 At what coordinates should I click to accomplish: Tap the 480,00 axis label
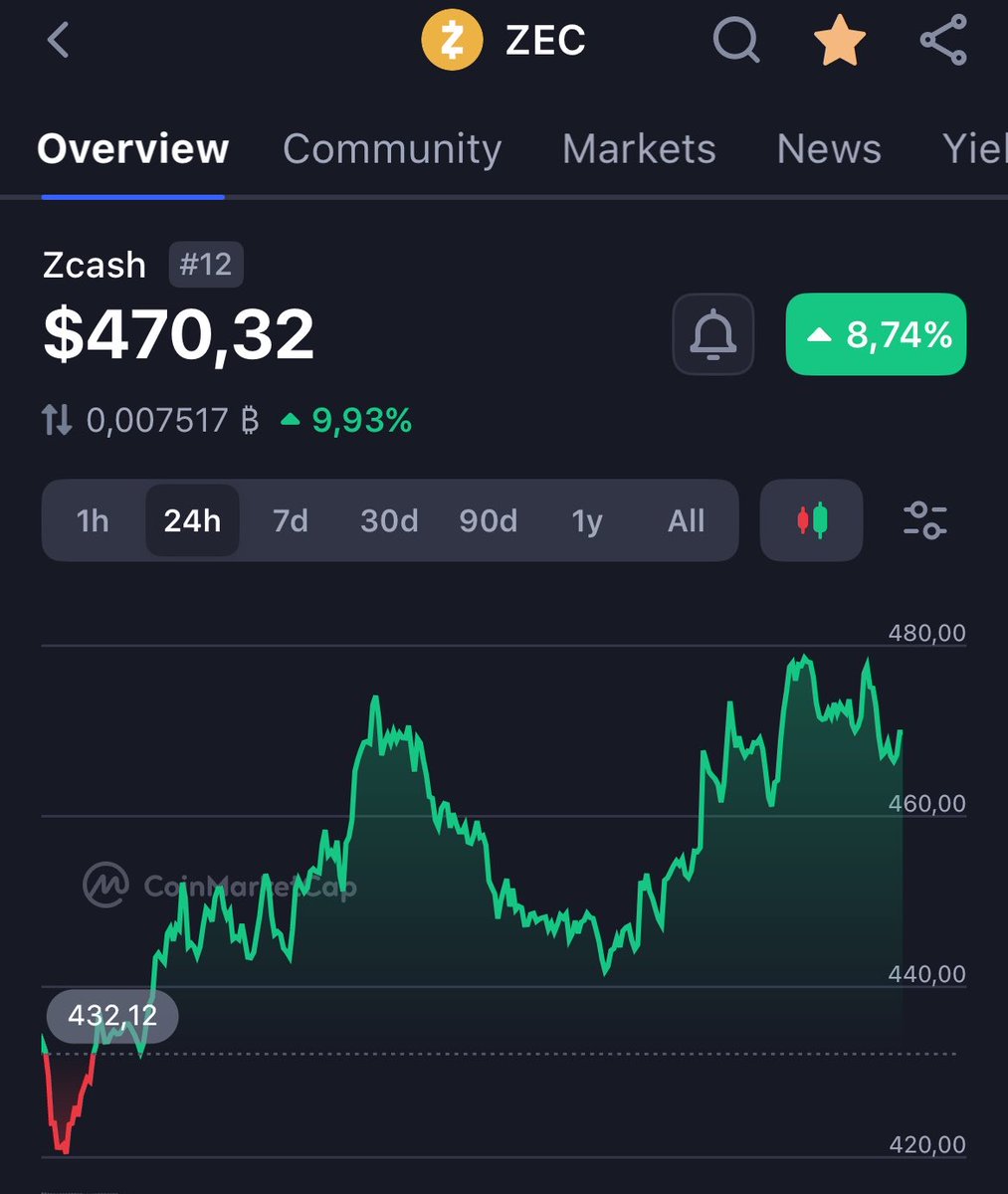(926, 633)
